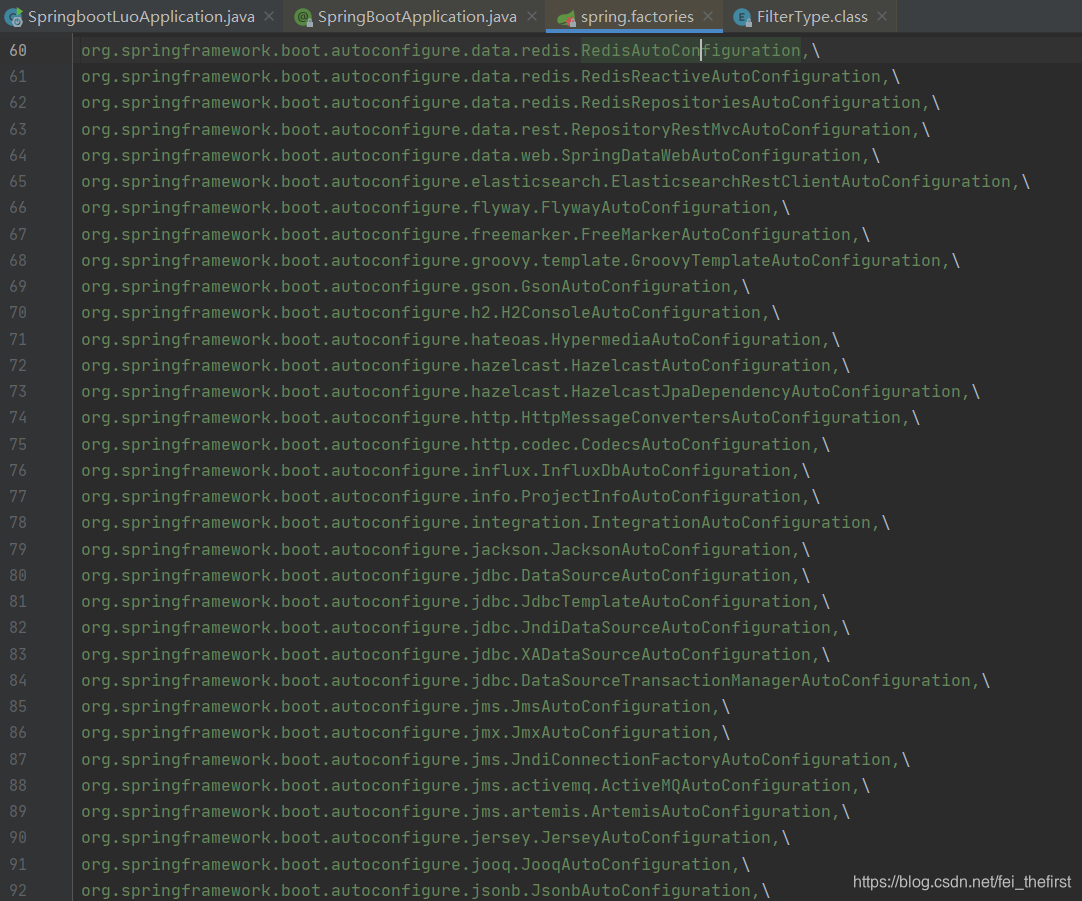This screenshot has width=1082, height=901.
Task: Click JacksonAutoConfiguration entry
Action: [671, 549]
